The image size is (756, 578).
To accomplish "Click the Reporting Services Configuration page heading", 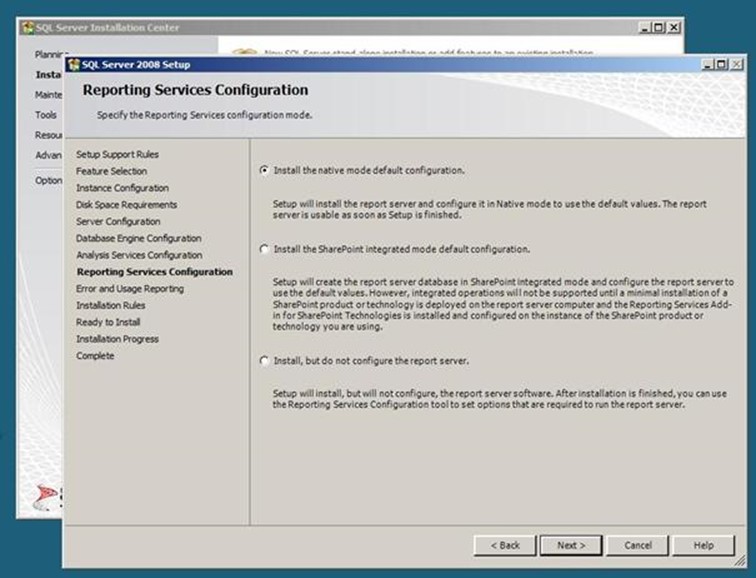I will click(195, 90).
